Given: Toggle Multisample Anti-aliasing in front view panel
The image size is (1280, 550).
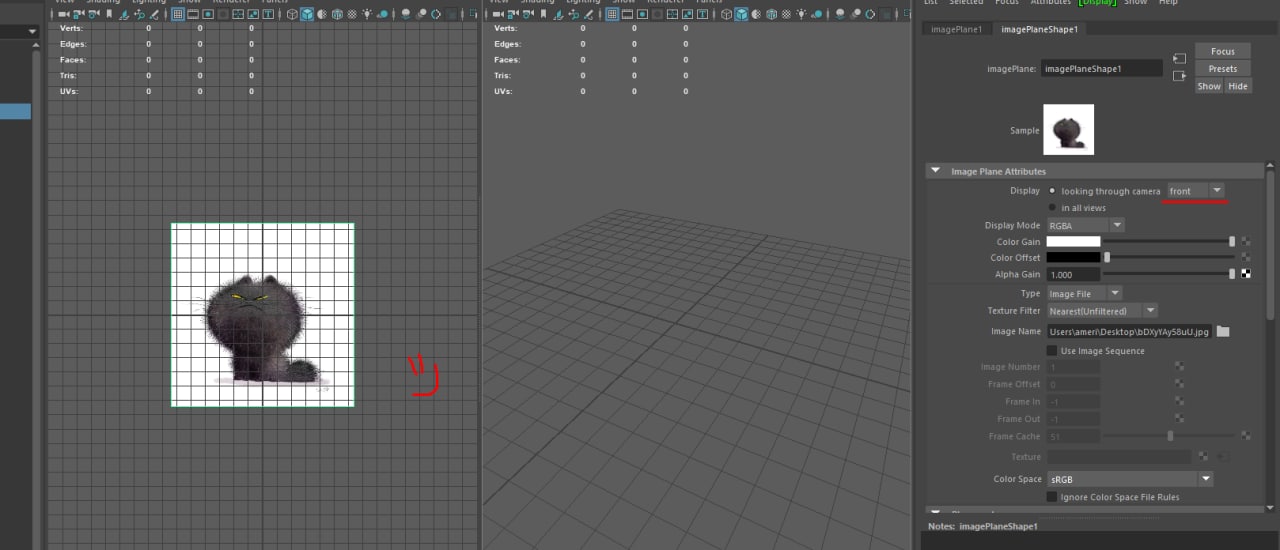Looking at the screenshot, I should [x=436, y=14].
